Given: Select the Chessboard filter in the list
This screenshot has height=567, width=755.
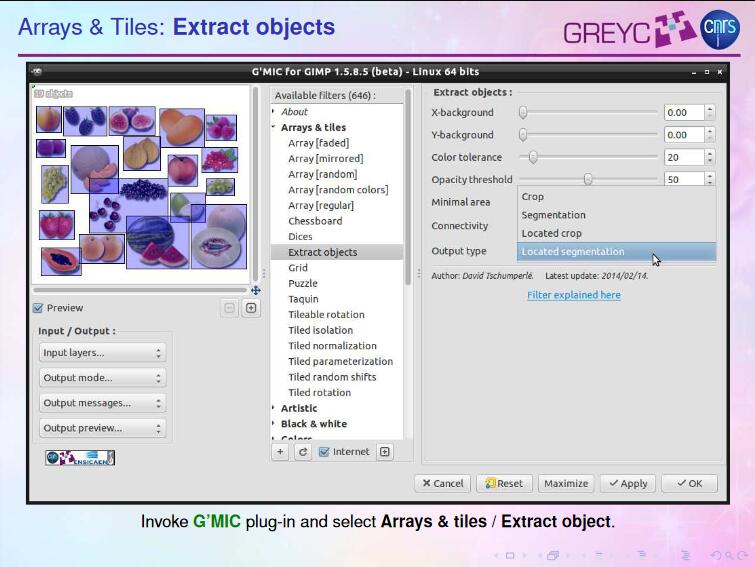Looking at the screenshot, I should tap(315, 221).
